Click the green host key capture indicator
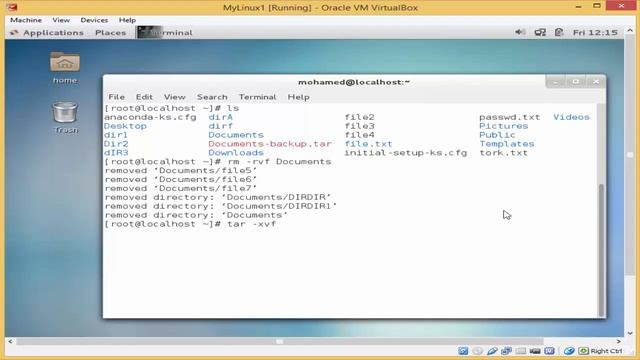This screenshot has height=360, width=640. [584, 351]
